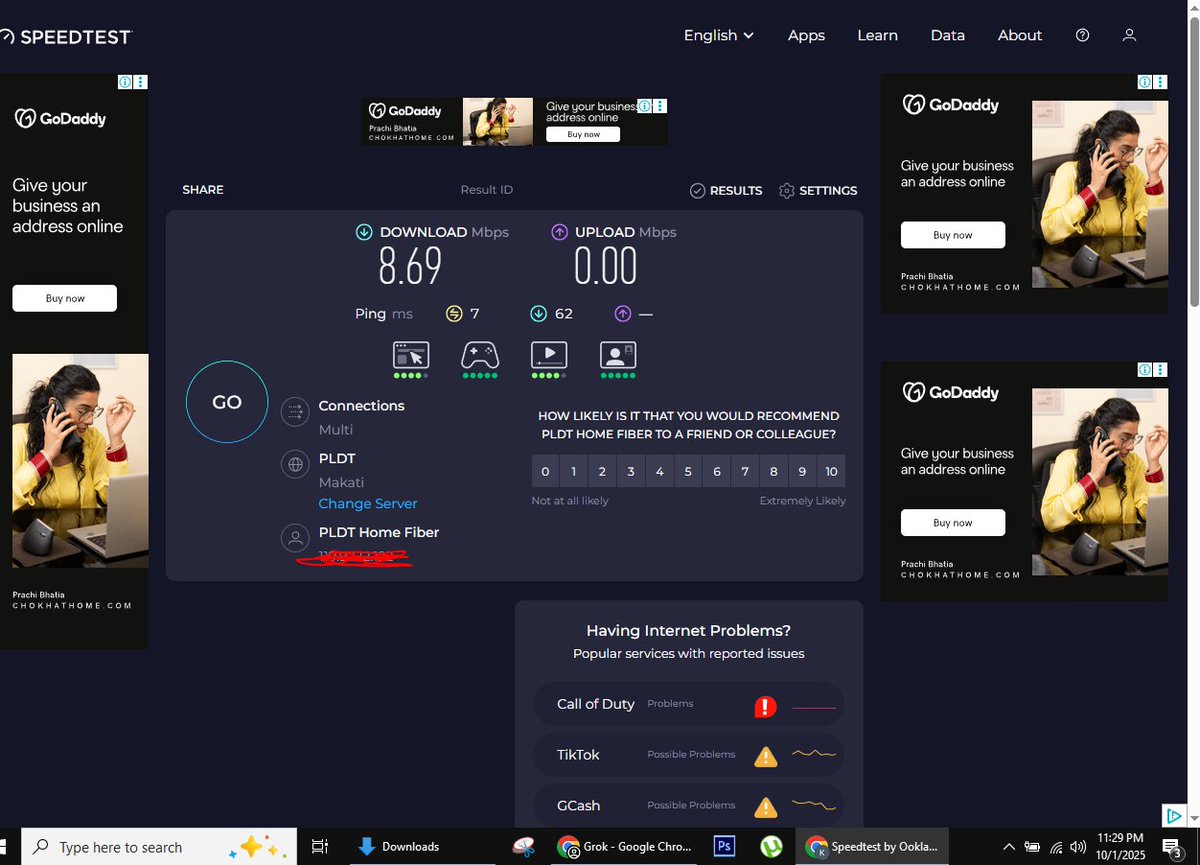Image resolution: width=1200 pixels, height=865 pixels.
Task: Open the help question mark icon
Action: tap(1082, 35)
